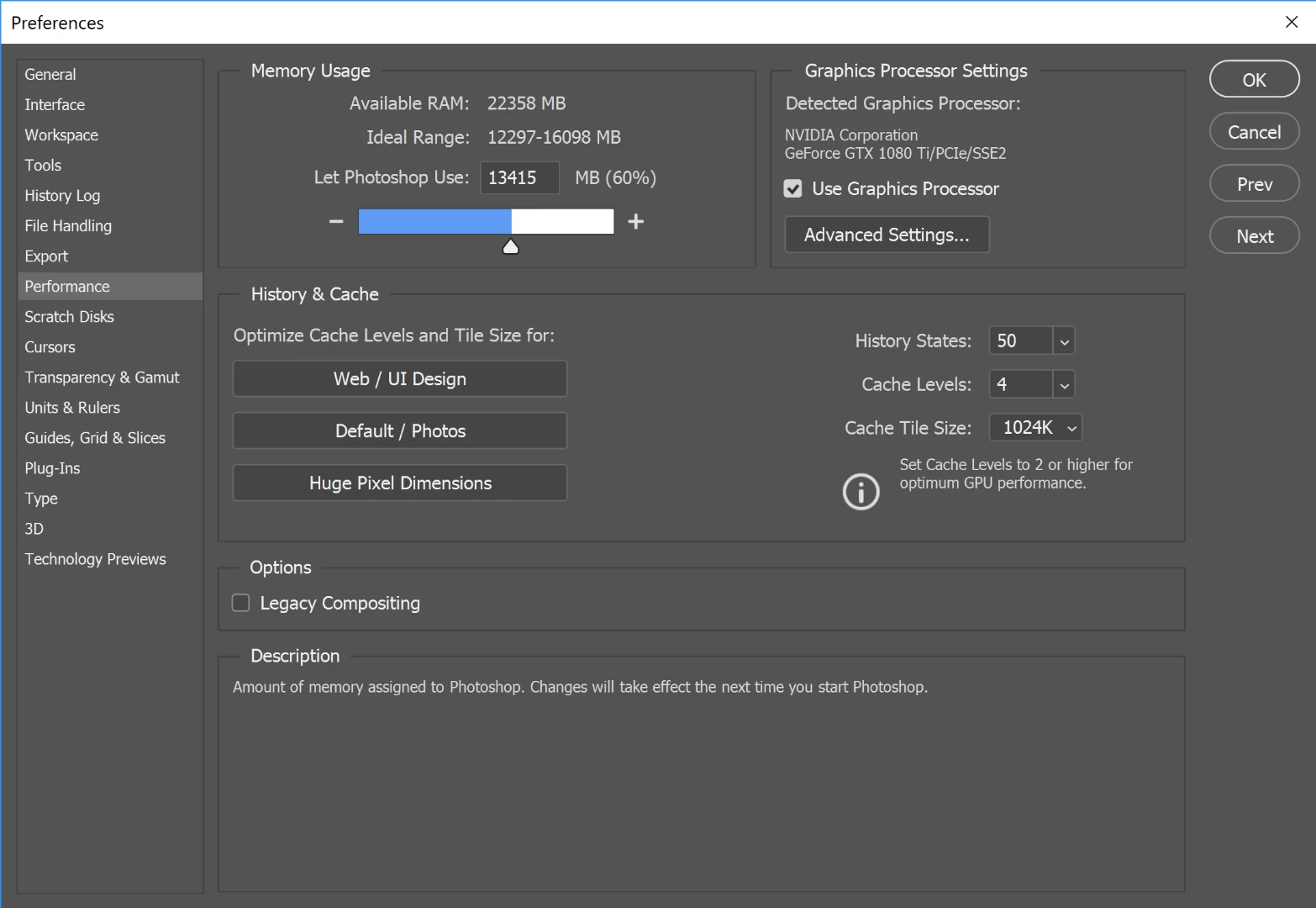Open Transparency & Gamut preferences

(110, 377)
